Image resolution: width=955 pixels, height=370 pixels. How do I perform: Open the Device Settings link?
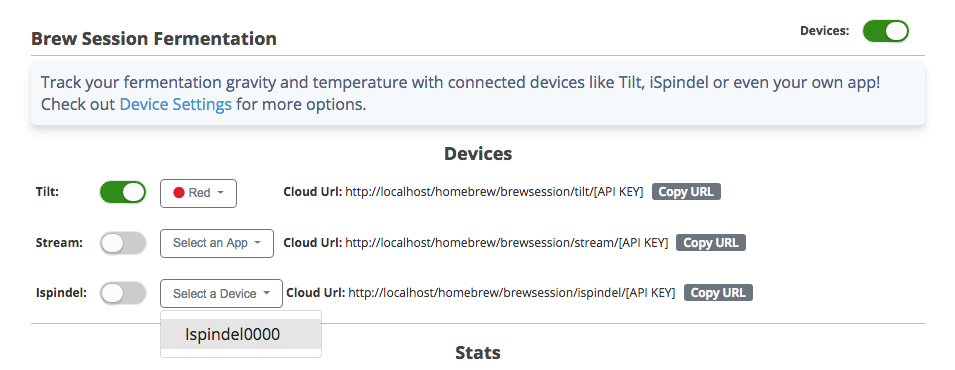pos(175,104)
